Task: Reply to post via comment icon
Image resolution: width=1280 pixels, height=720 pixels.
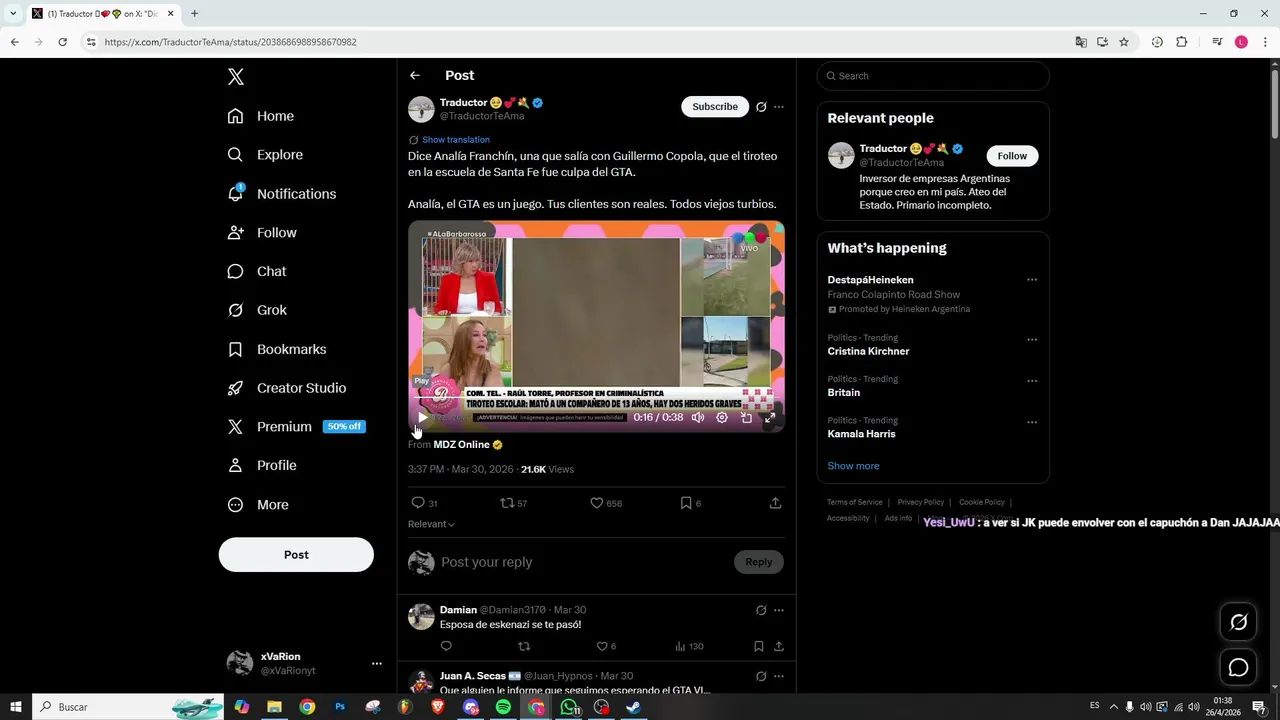Action: (x=418, y=503)
